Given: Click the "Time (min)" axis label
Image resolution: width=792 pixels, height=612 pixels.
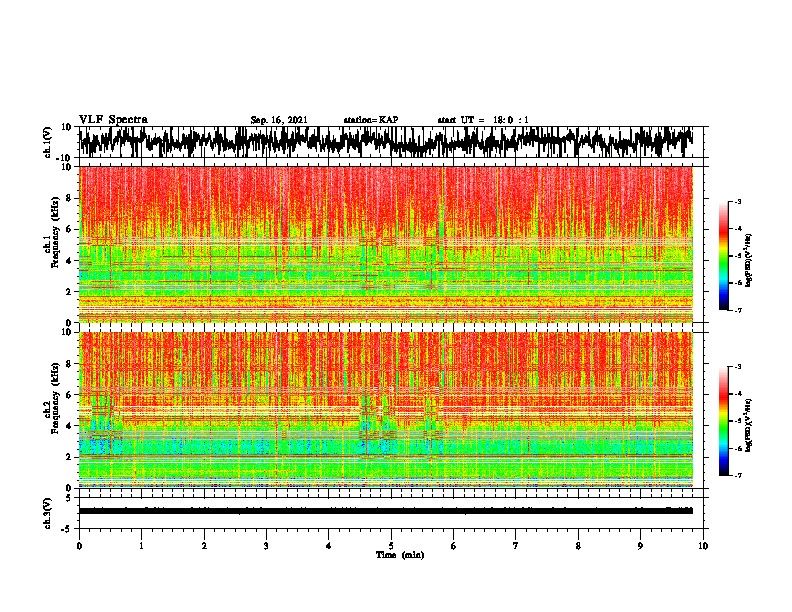Looking at the screenshot, I should pos(400,555).
